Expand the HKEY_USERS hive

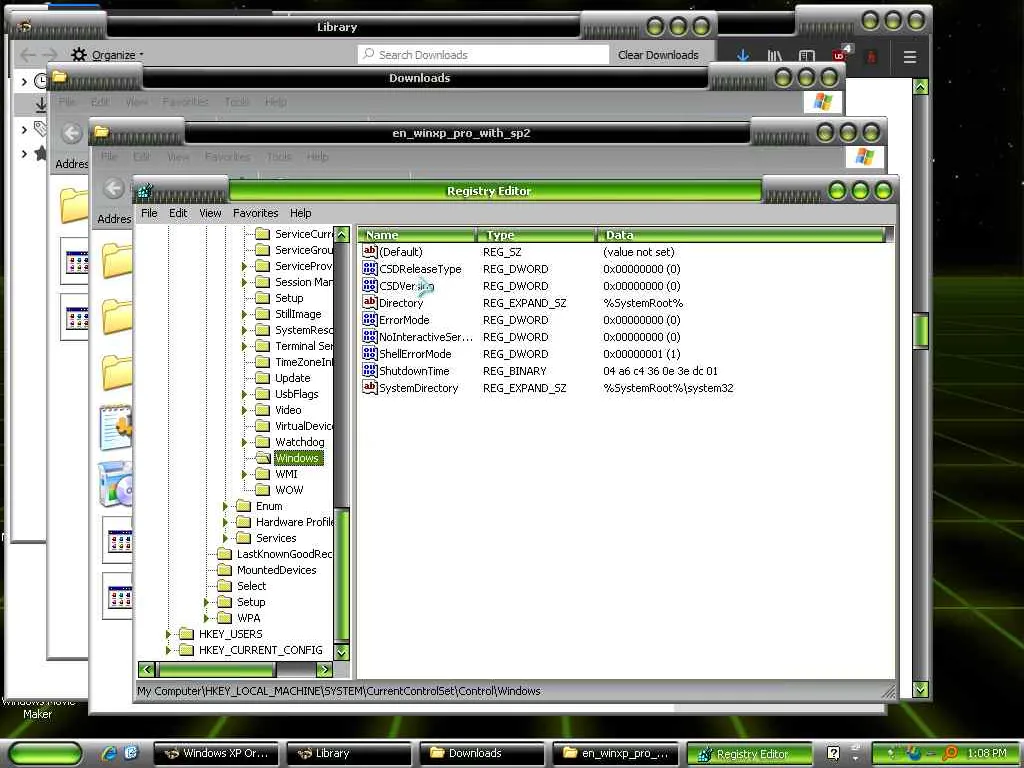(168, 634)
